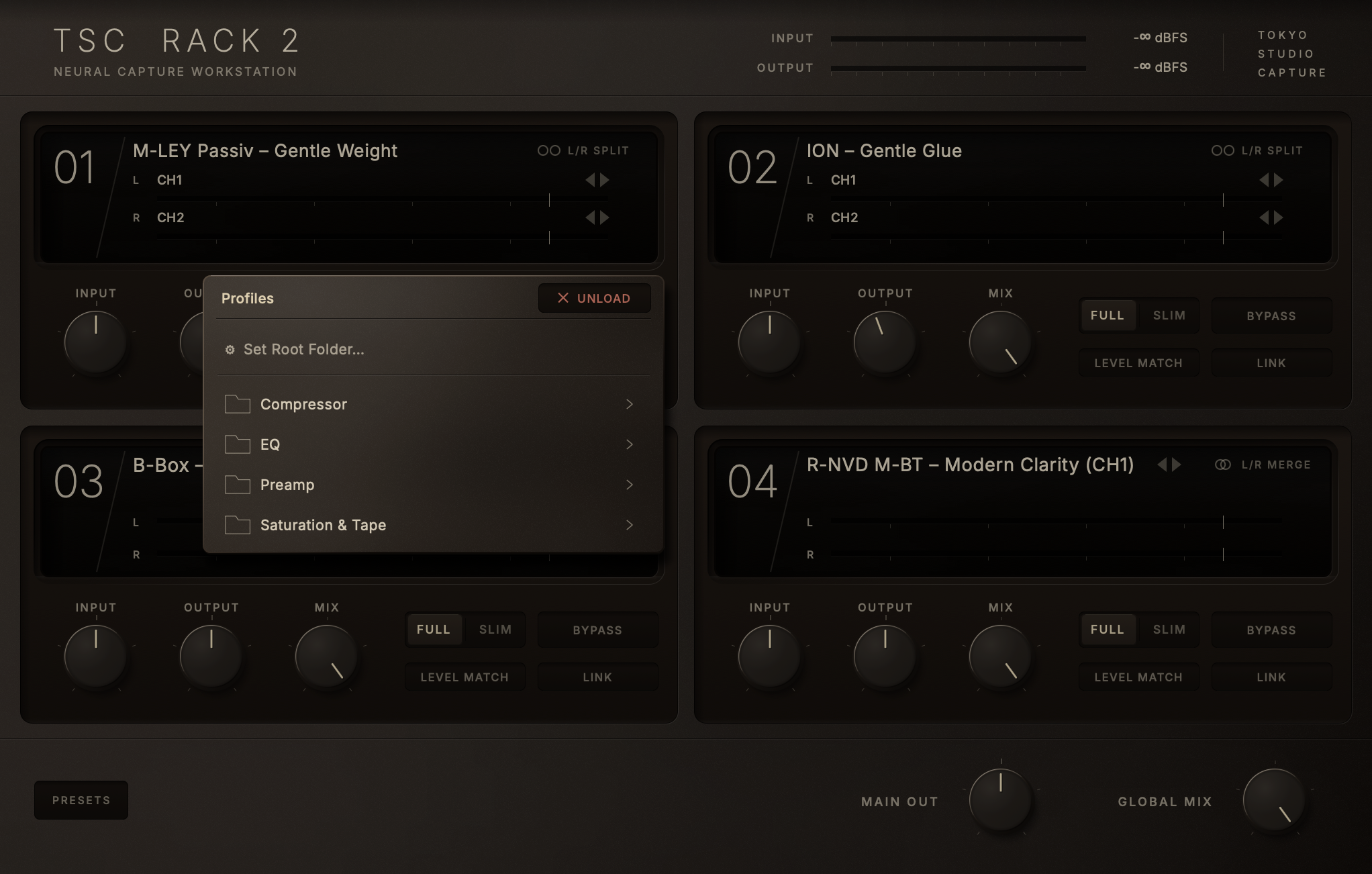Click profile name M-LEY Passiv – Gentle Weight
1372x874 pixels.
(x=265, y=150)
